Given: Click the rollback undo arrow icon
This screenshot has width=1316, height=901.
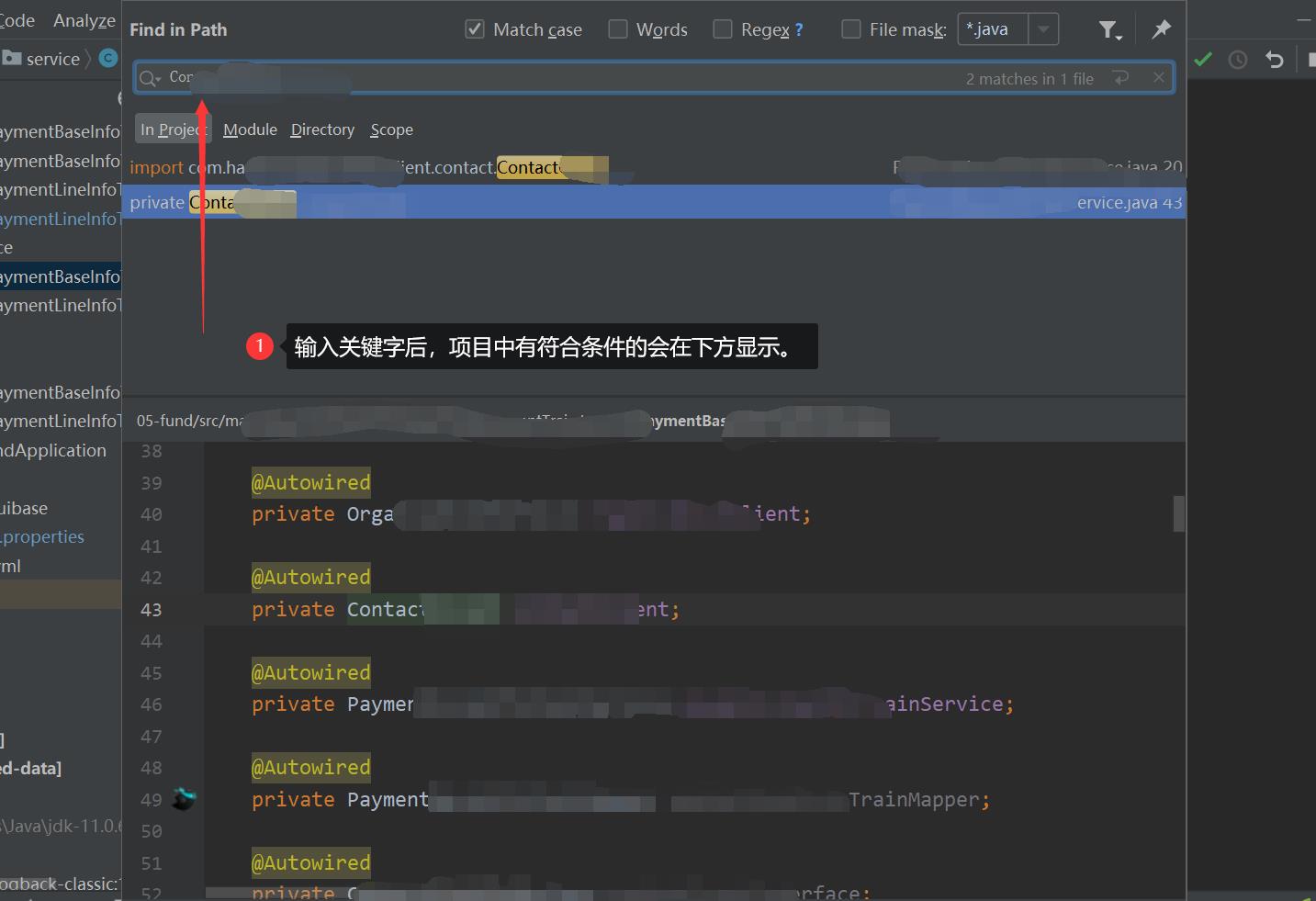Looking at the screenshot, I should coord(1274,60).
